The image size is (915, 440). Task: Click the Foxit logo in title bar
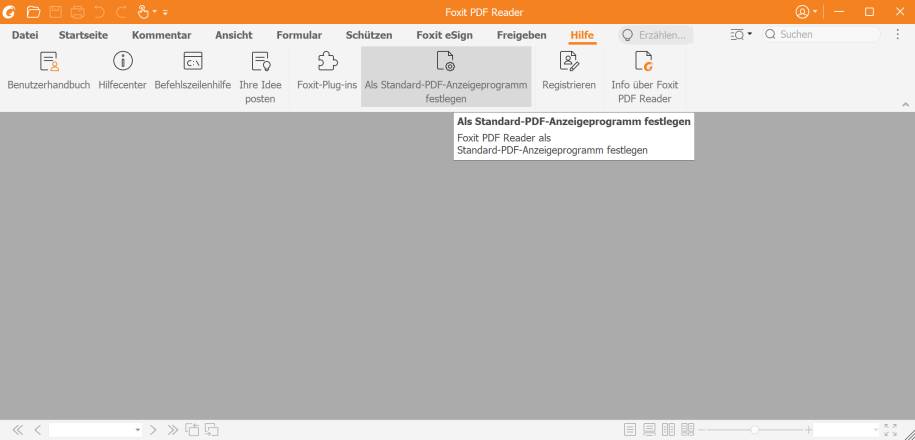click(x=9, y=12)
